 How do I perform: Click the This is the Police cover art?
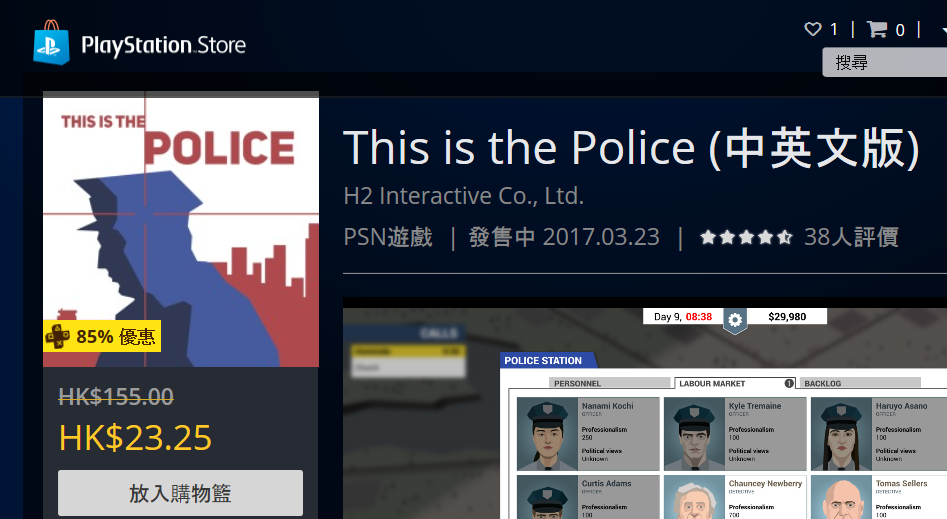(181, 230)
